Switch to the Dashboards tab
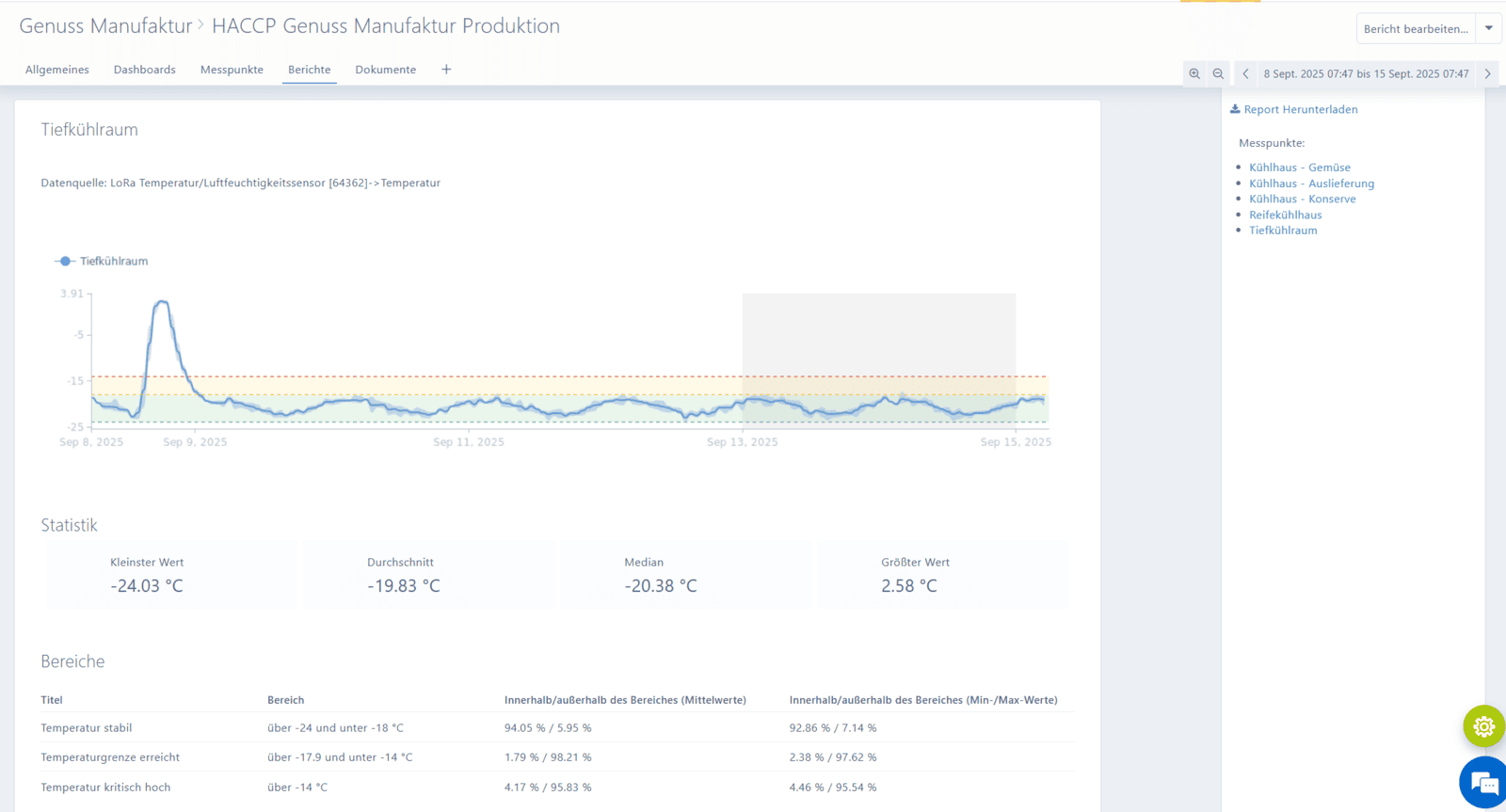 [x=145, y=70]
